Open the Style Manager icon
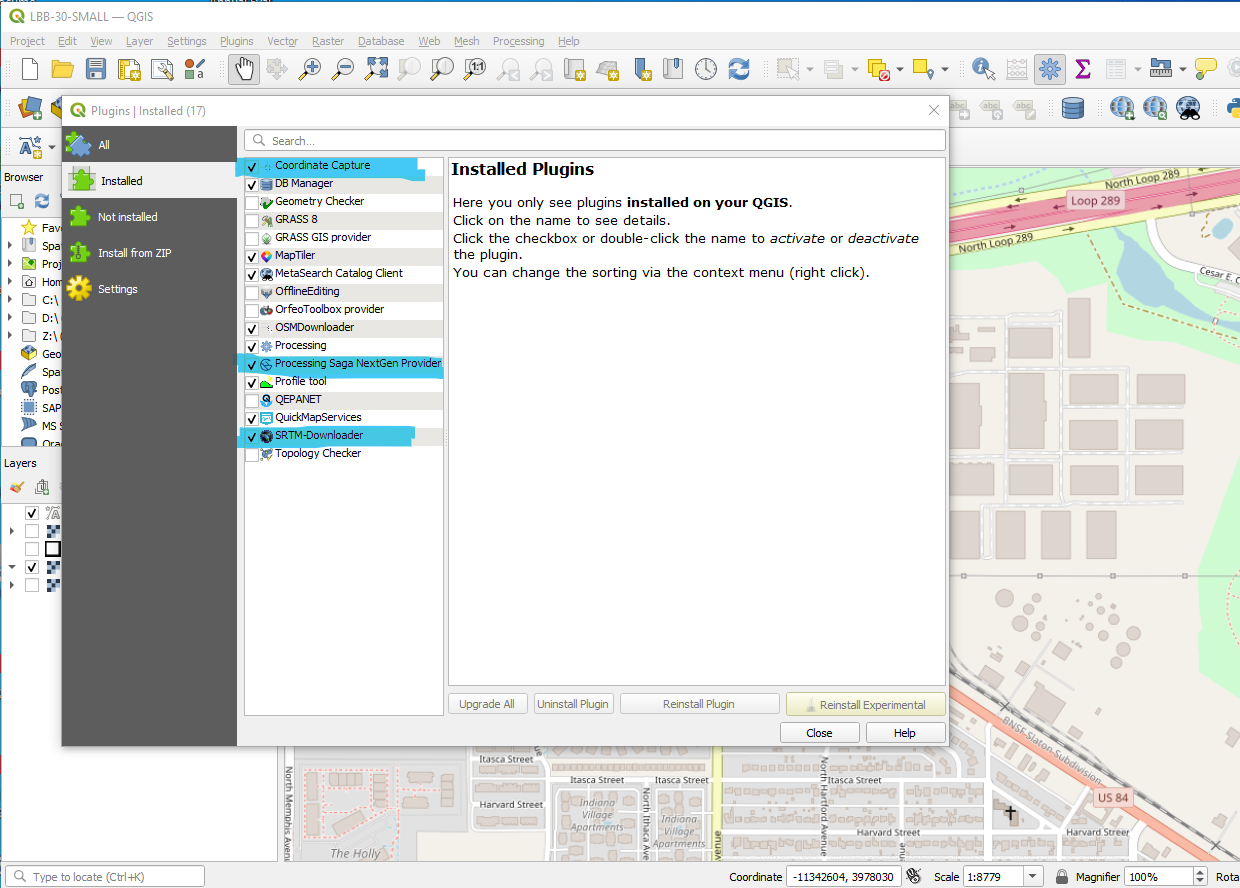 pyautogui.click(x=194, y=69)
